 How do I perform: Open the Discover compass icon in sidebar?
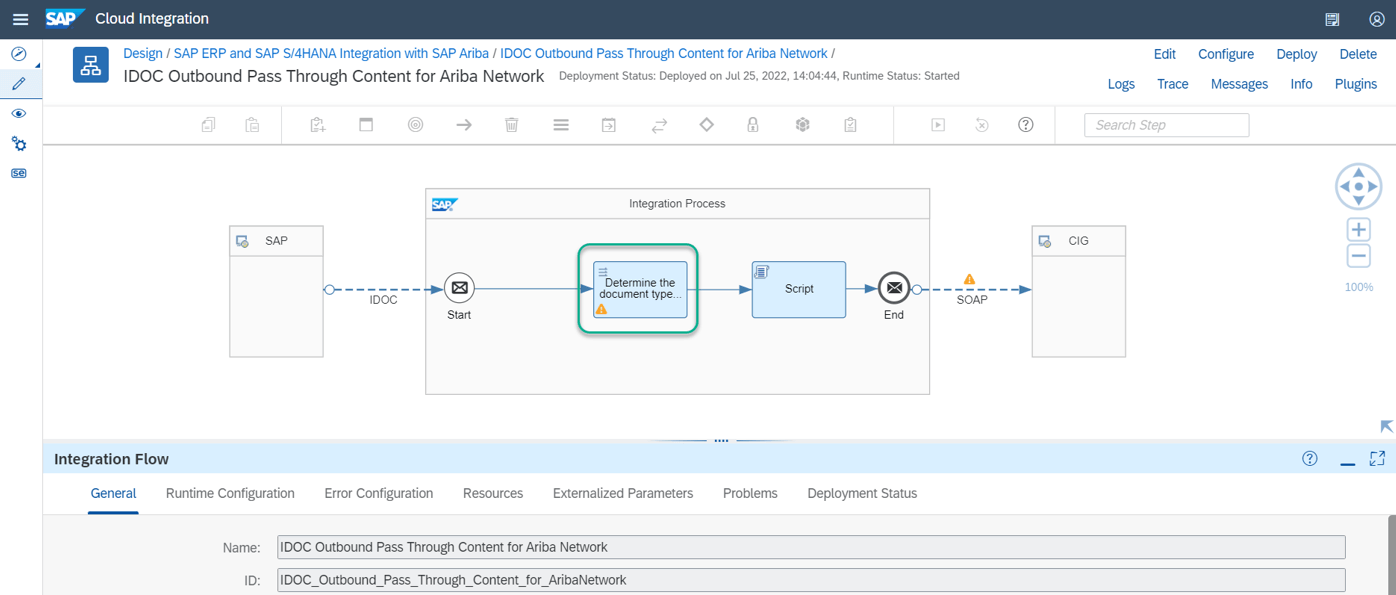[x=18, y=54]
